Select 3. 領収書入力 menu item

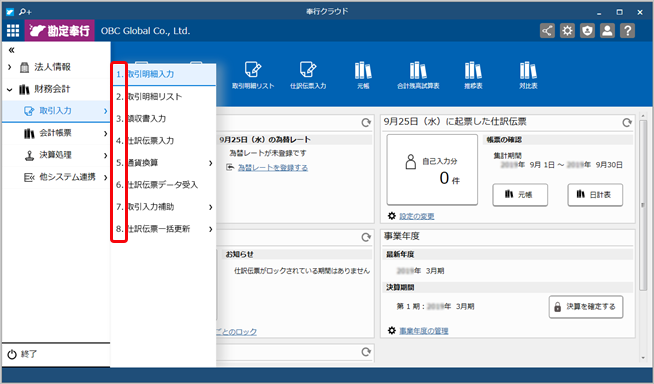(x=164, y=119)
